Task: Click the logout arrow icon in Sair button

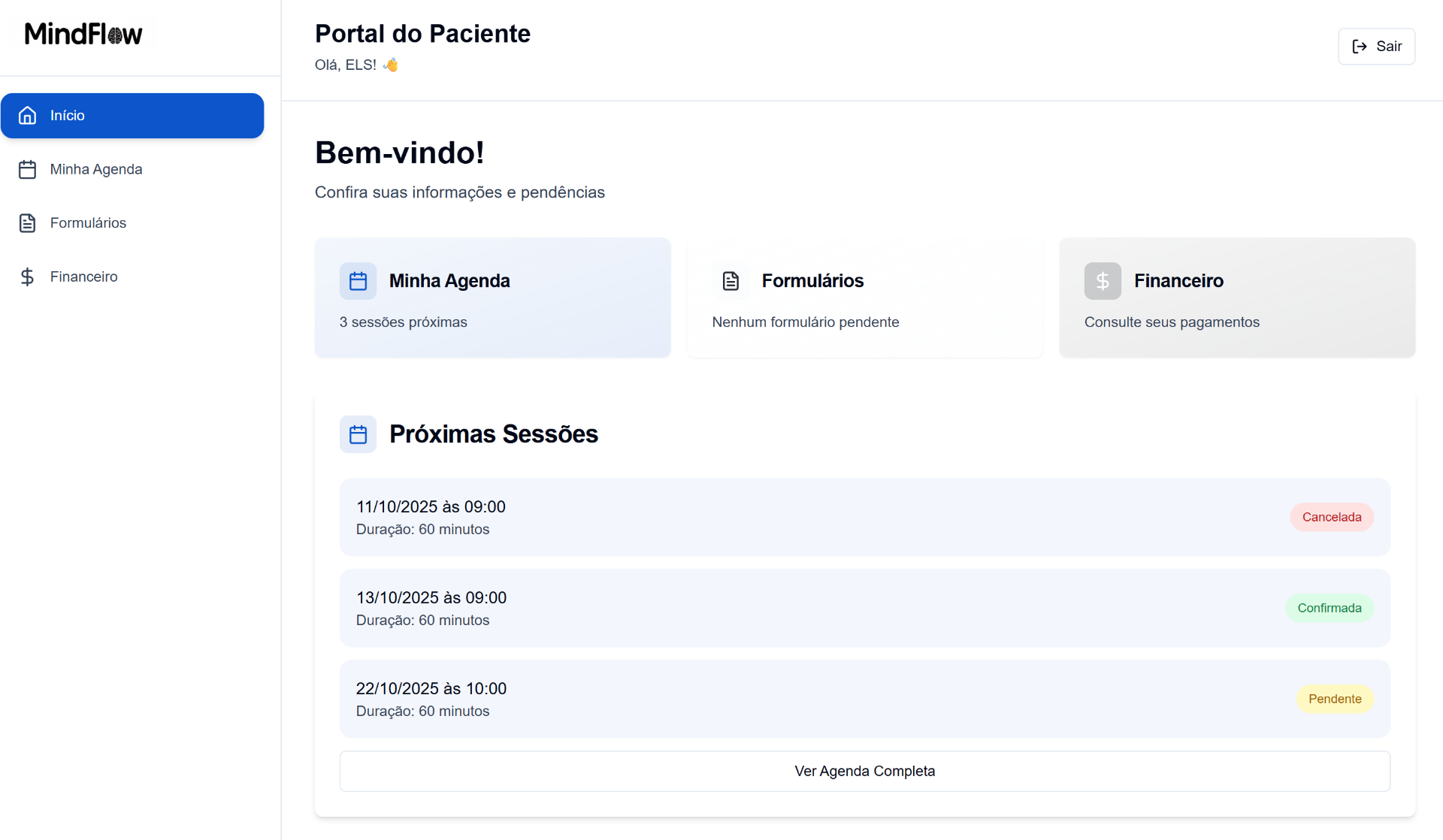Action: 1360,46
